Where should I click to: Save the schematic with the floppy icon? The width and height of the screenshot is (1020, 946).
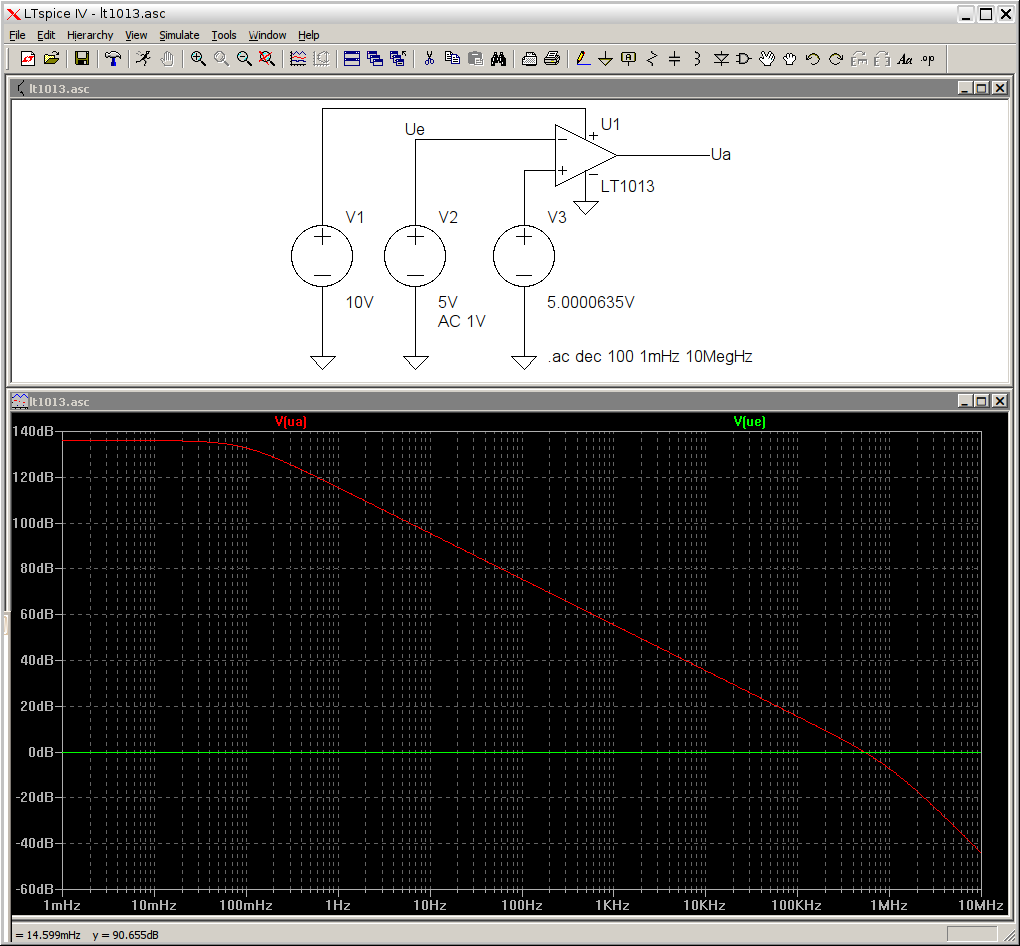(82, 59)
